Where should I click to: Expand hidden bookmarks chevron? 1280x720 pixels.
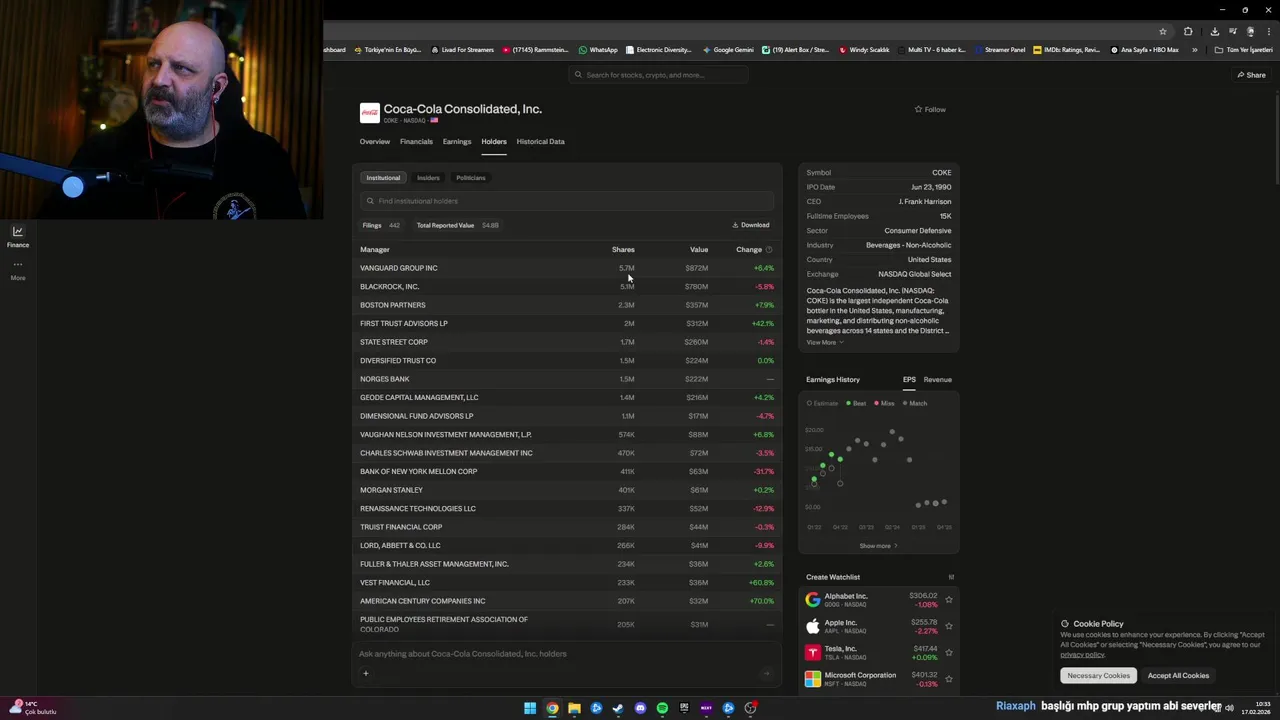[1194, 50]
